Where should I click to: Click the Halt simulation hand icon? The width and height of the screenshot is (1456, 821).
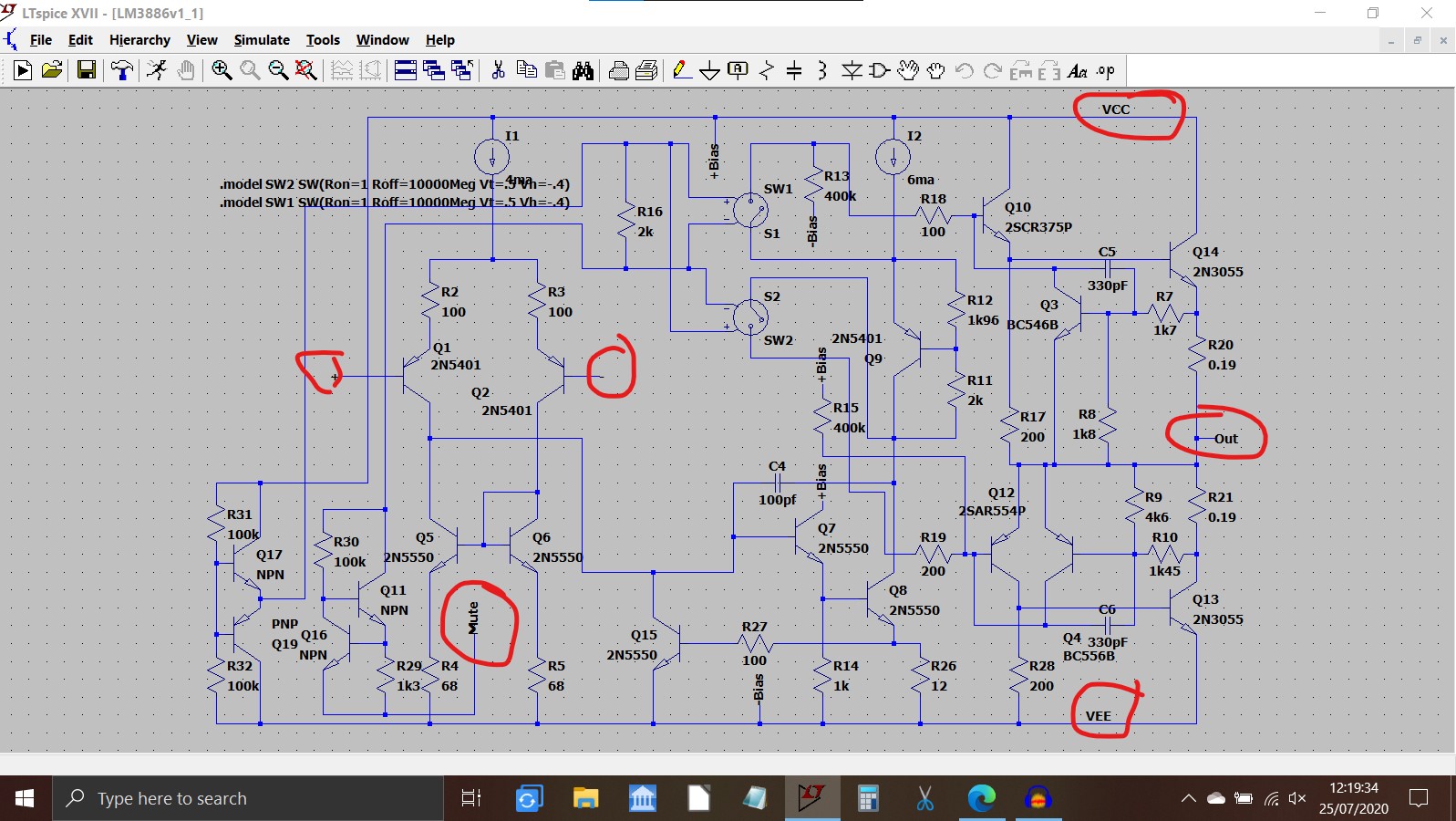186,70
